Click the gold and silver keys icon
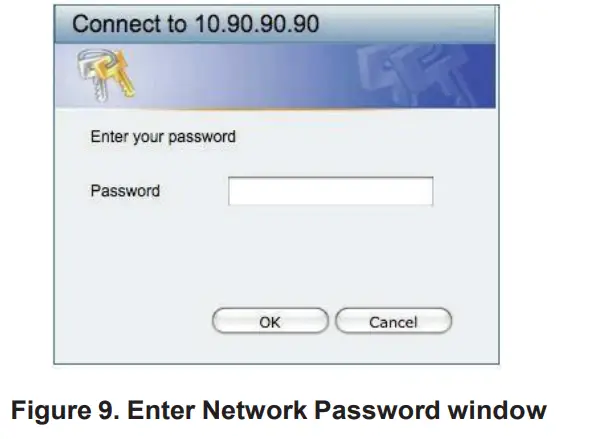This screenshot has height=439, width=601. point(106,74)
